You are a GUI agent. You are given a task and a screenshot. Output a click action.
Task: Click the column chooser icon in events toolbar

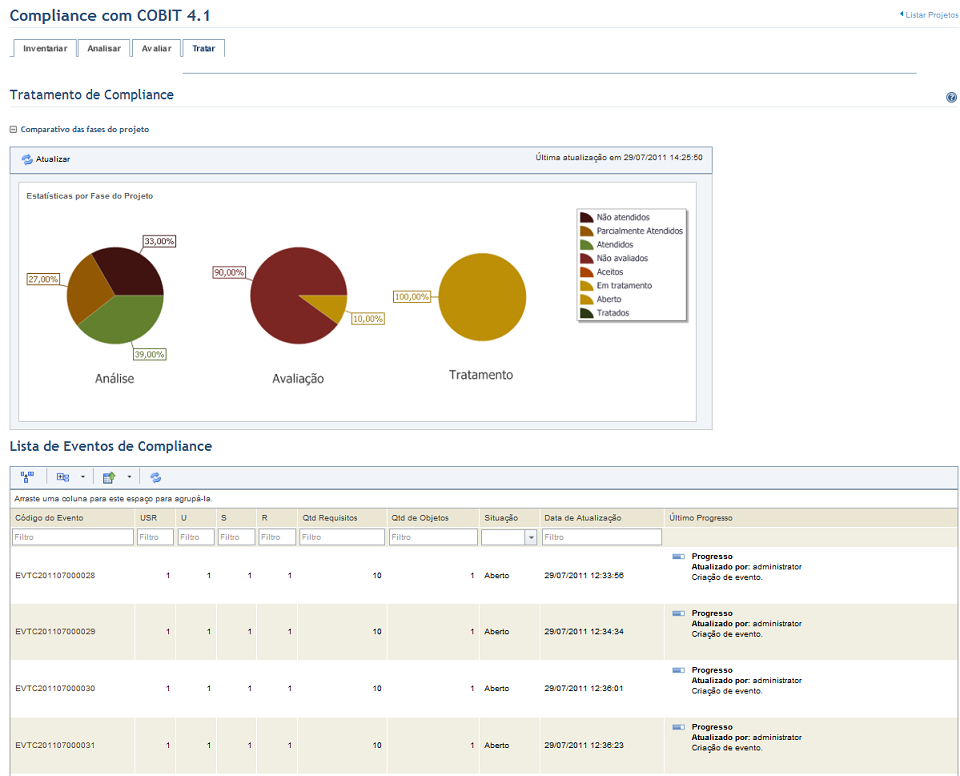pos(62,477)
